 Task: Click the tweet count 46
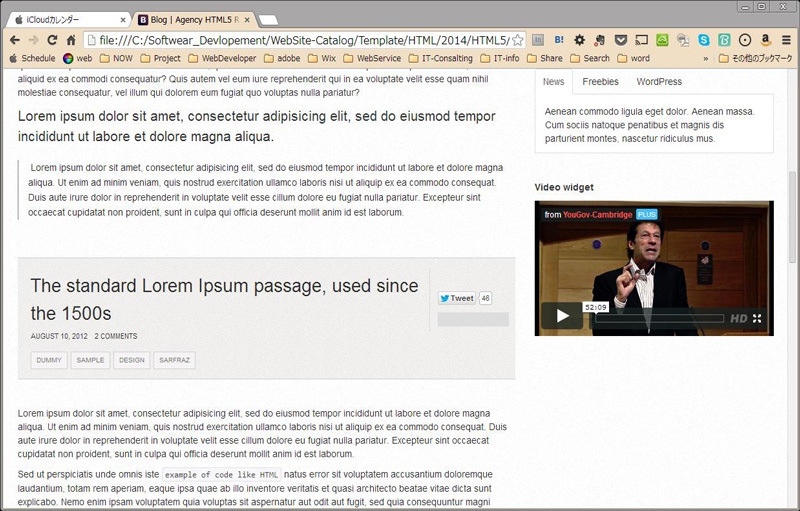pyautogui.click(x=485, y=298)
